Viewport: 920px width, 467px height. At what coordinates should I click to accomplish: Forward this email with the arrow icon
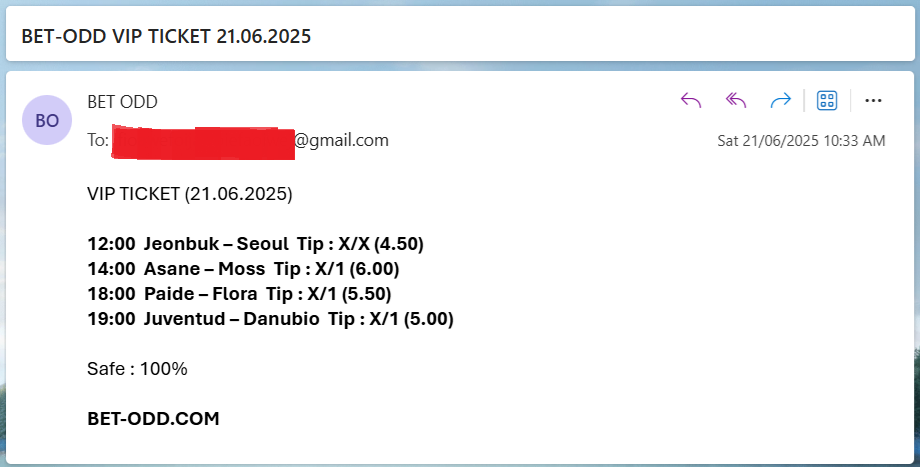[x=780, y=100]
